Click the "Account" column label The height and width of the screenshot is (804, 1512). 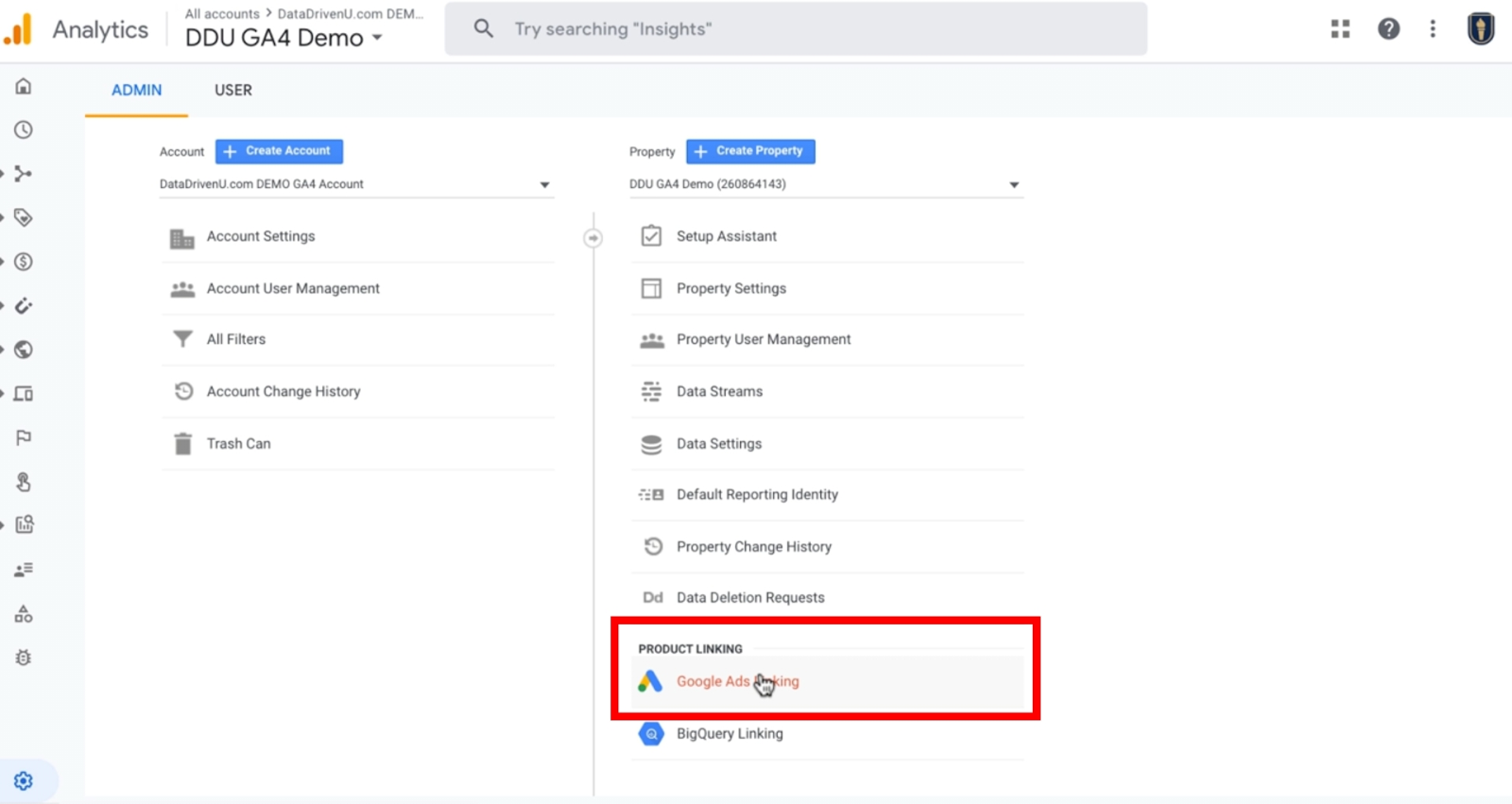tap(181, 152)
